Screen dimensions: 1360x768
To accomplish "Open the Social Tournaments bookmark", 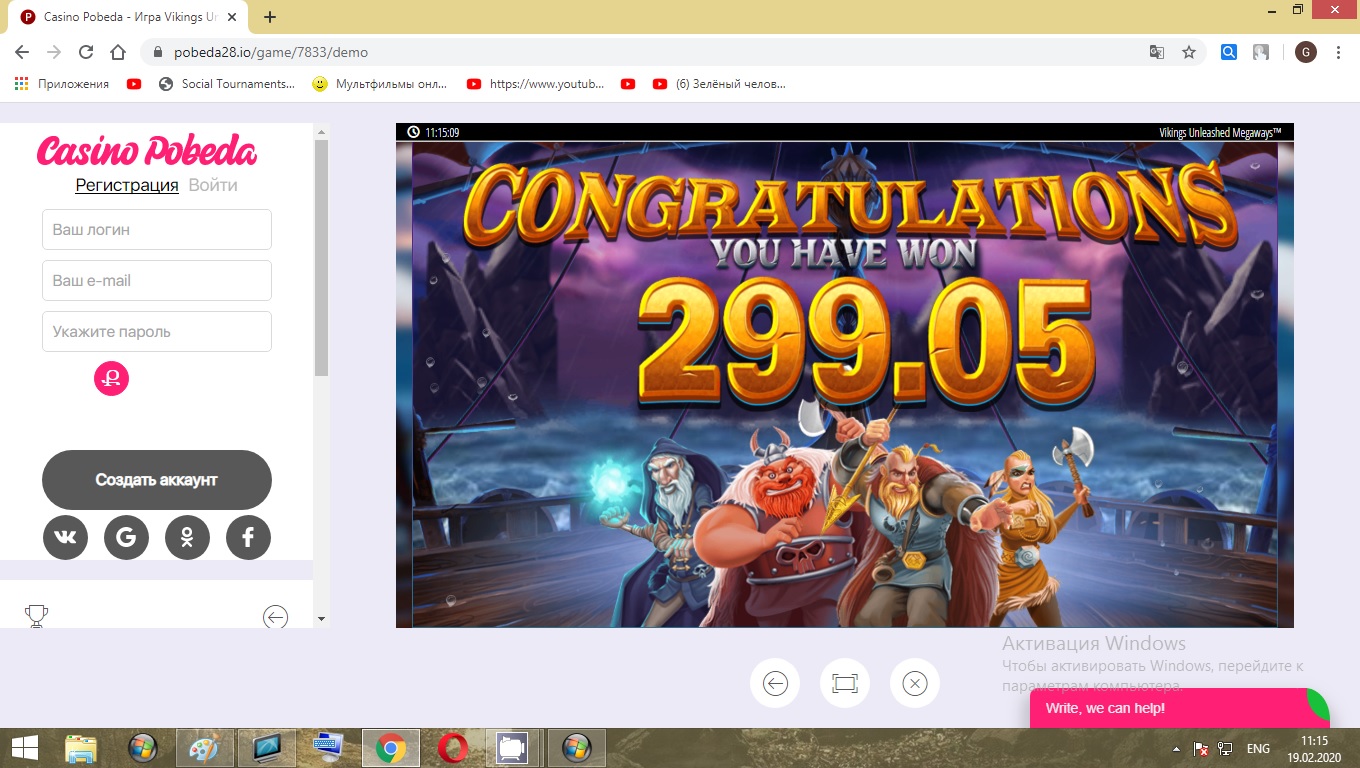I will (x=227, y=84).
